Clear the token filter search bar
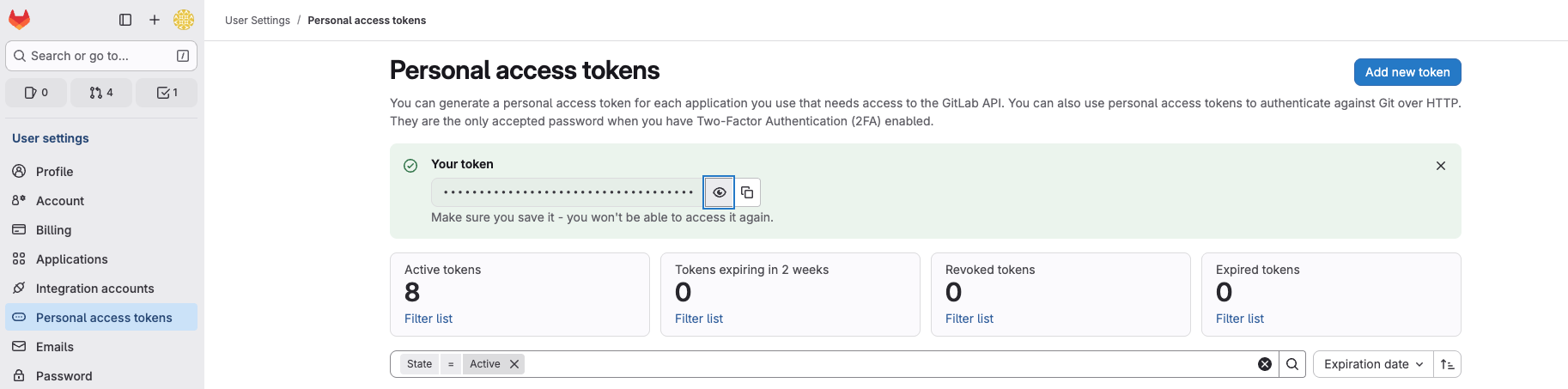 pyautogui.click(x=1265, y=364)
